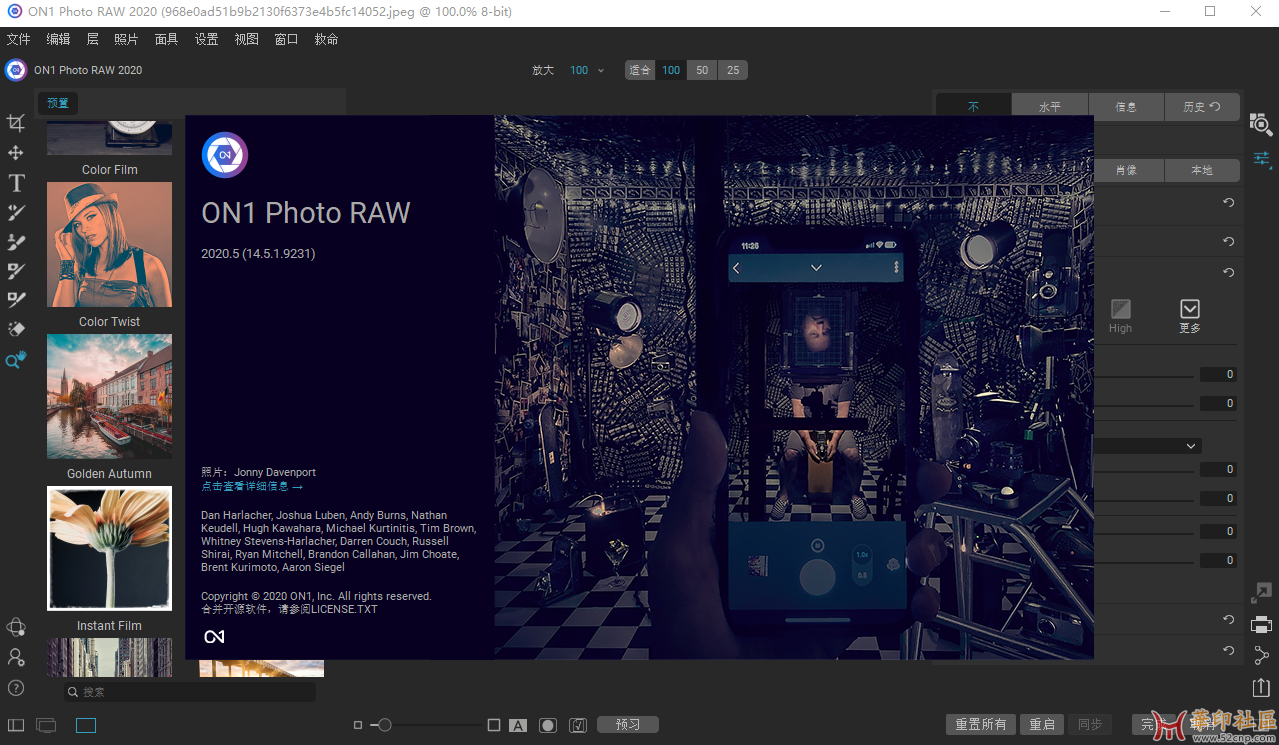Screen dimensions: 1279x745
Task: Open the Print icon
Action: point(1261,625)
